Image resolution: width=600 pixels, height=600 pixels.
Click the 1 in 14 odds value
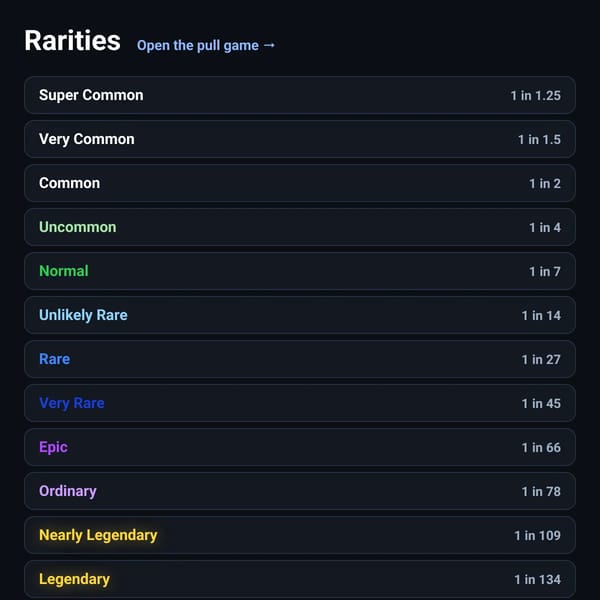click(x=541, y=315)
